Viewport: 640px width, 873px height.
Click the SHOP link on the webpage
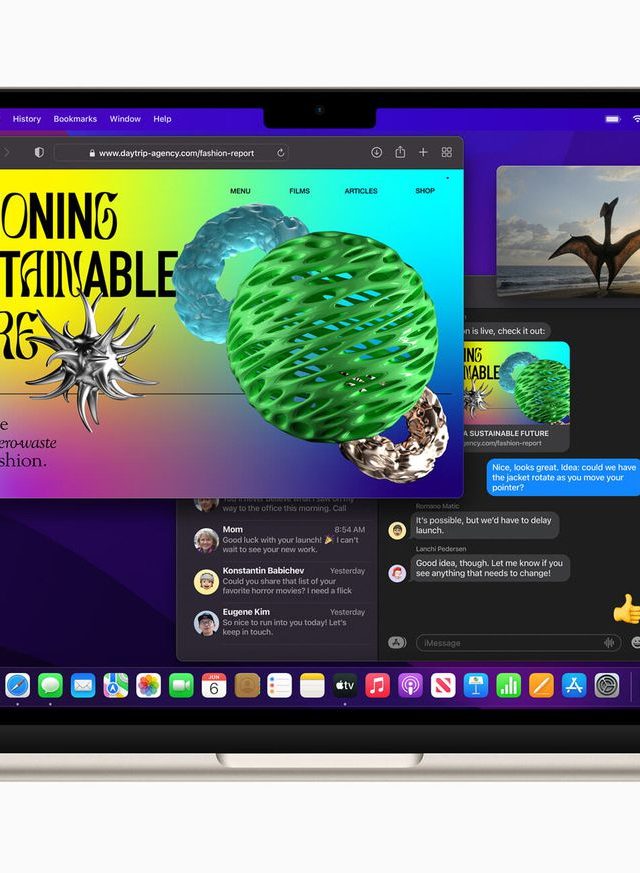425,191
